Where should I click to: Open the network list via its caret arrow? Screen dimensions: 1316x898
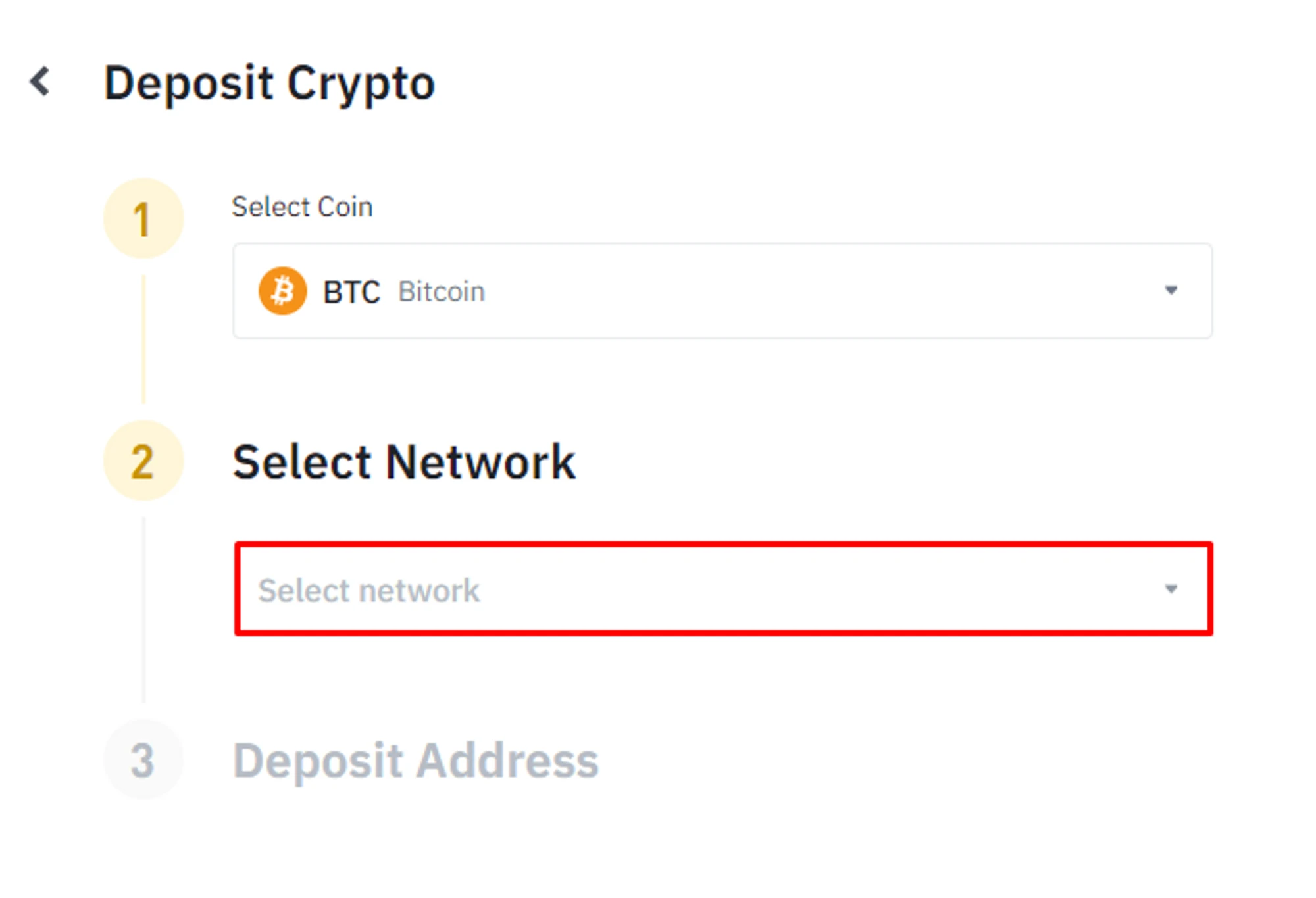point(1171,589)
